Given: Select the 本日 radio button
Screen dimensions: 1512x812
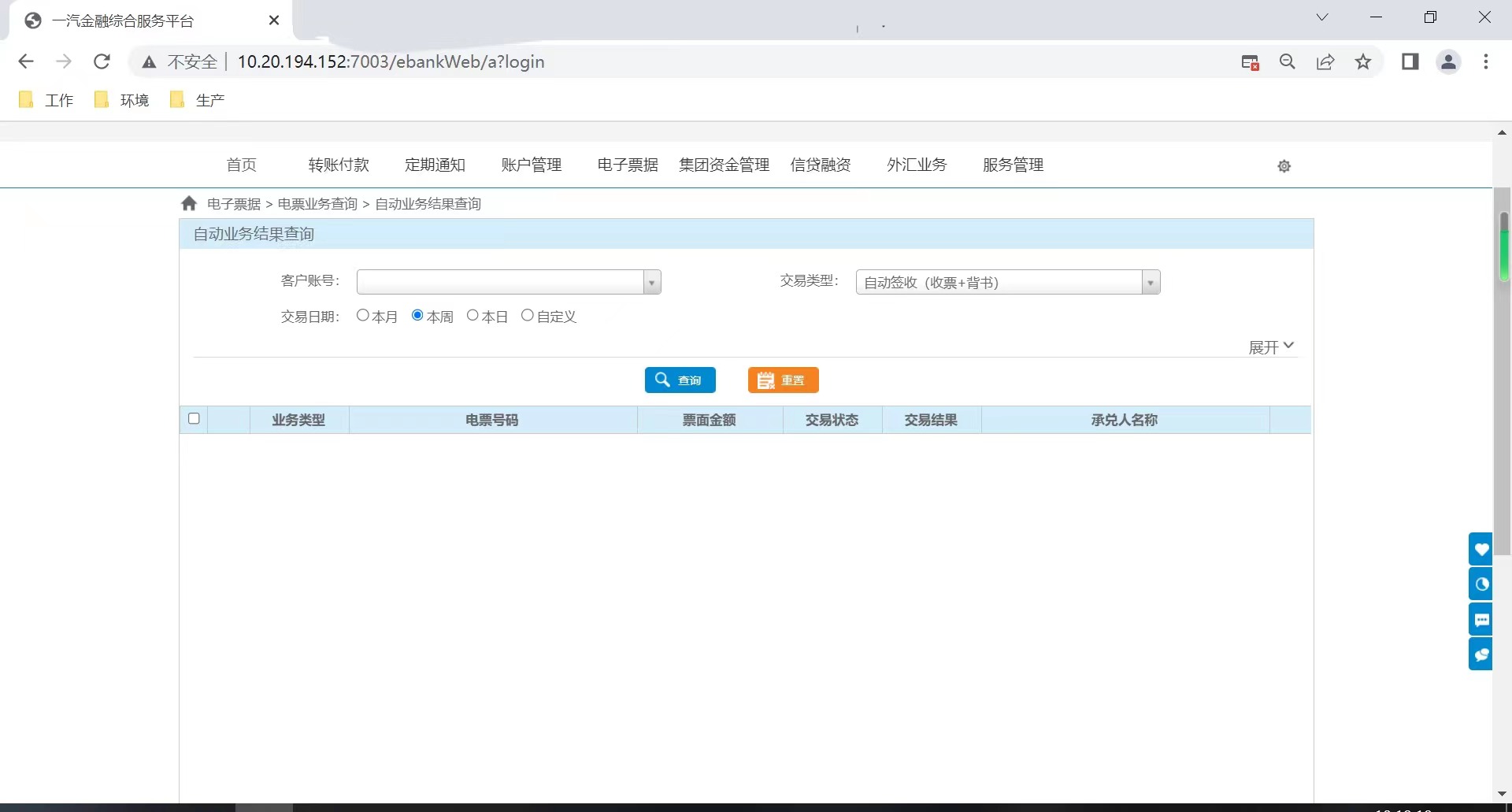Looking at the screenshot, I should [472, 315].
